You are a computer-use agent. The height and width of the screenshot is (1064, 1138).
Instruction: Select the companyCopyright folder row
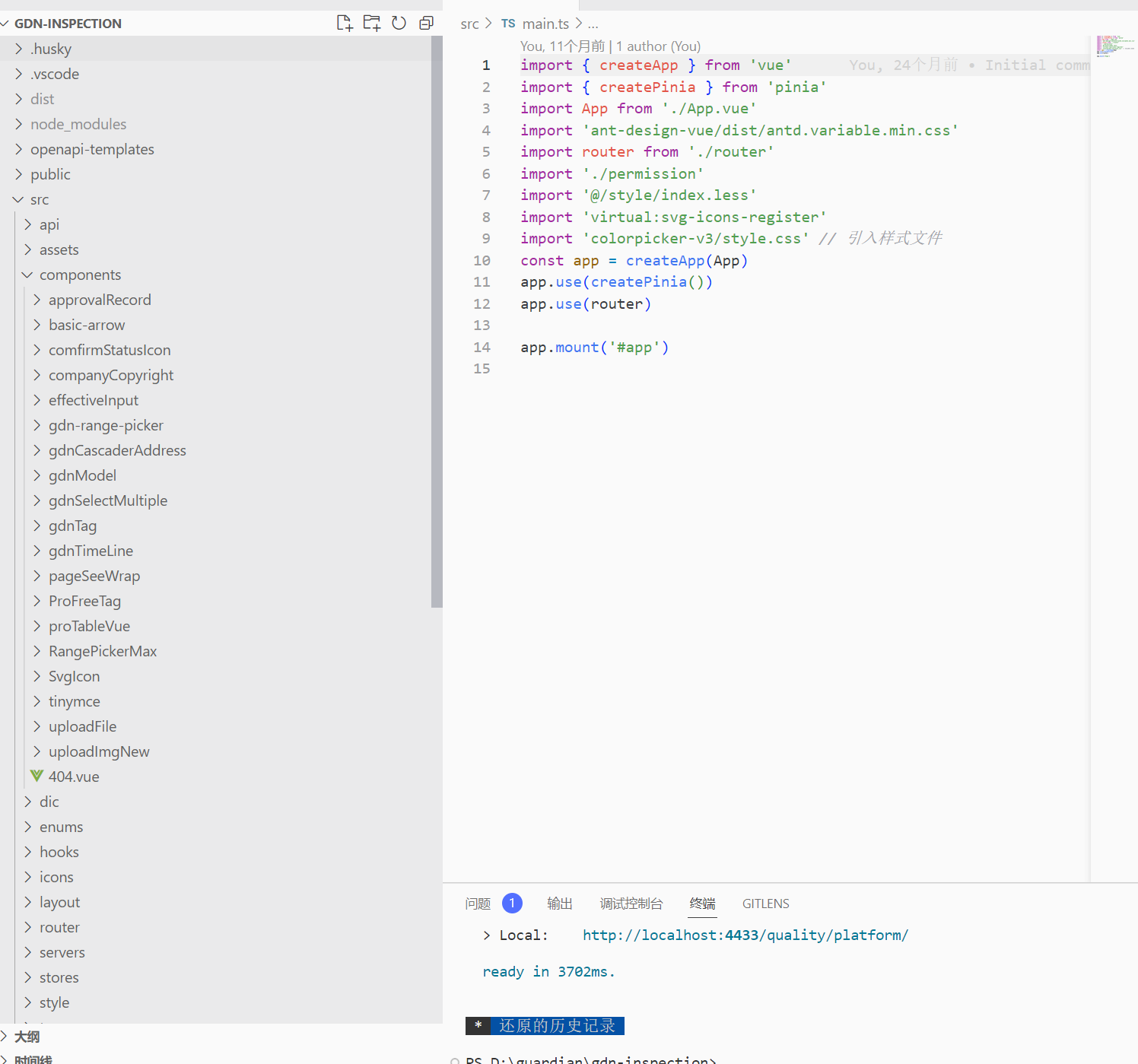(x=215, y=375)
